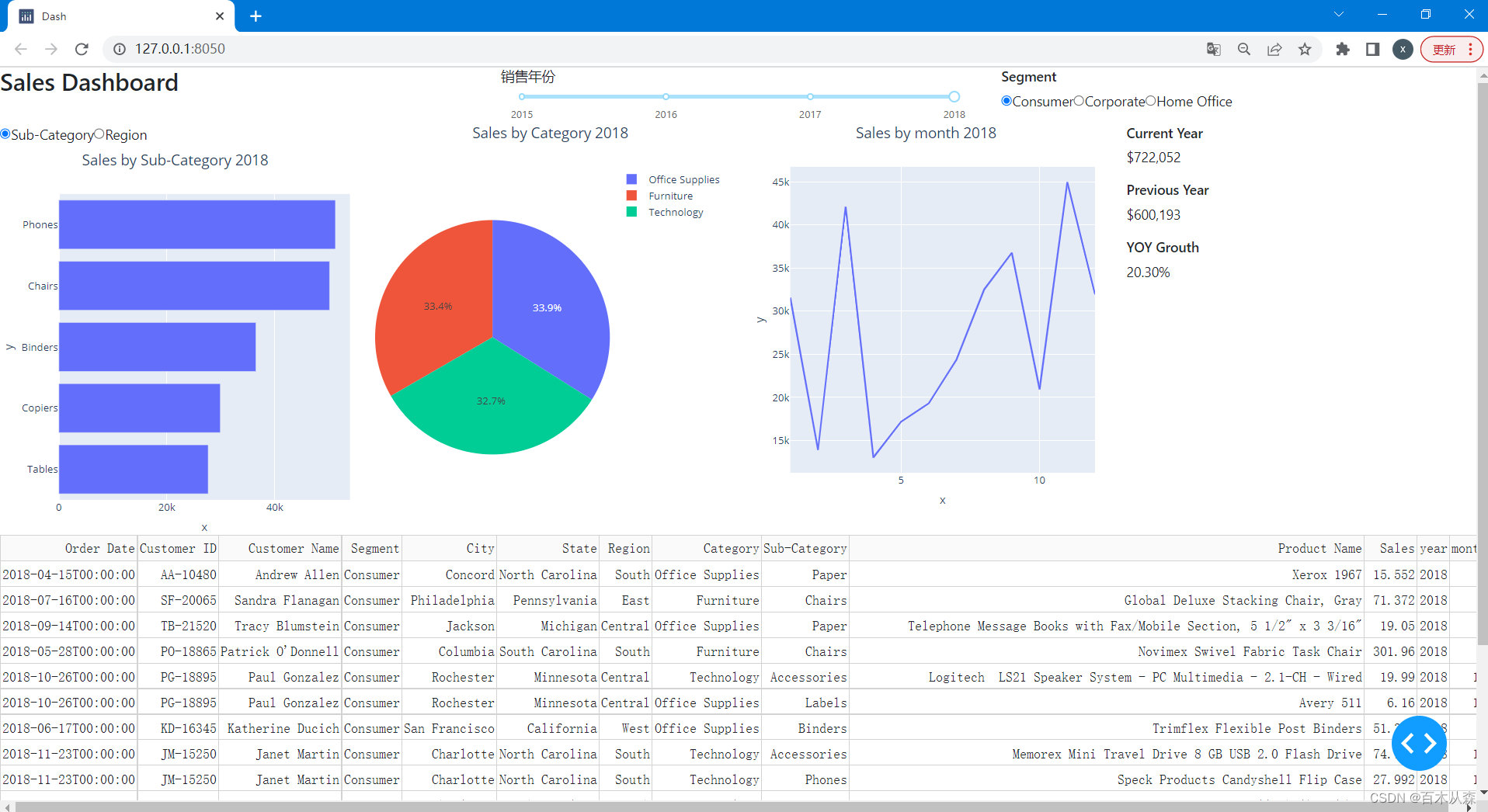The image size is (1488, 812).
Task: Open the user profile avatar
Action: [1403, 49]
